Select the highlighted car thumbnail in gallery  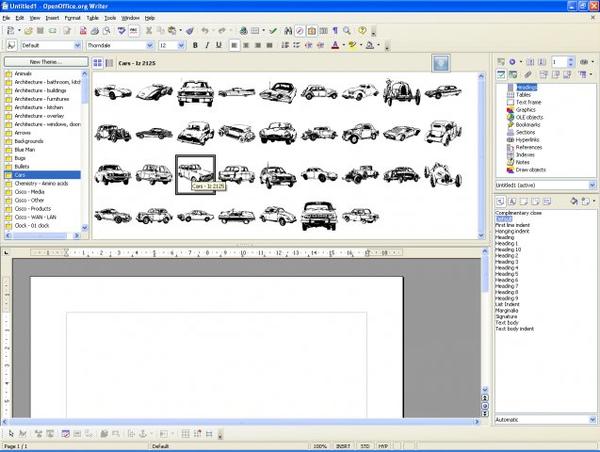coord(195,172)
